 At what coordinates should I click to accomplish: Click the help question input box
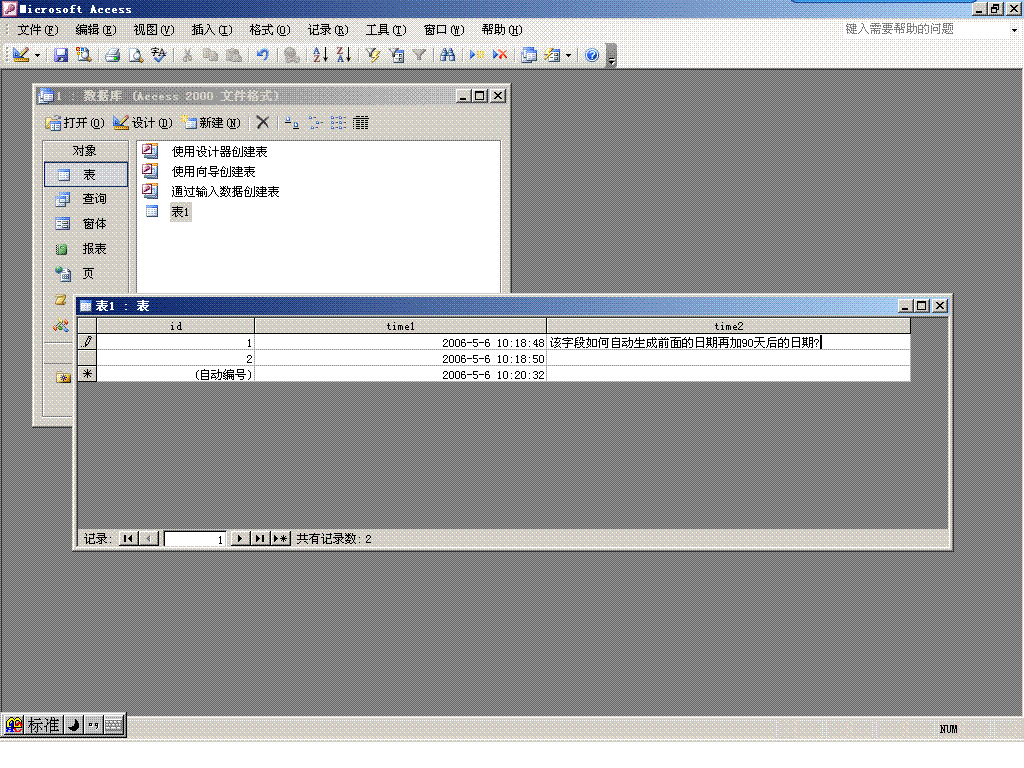pyautogui.click(x=925, y=29)
